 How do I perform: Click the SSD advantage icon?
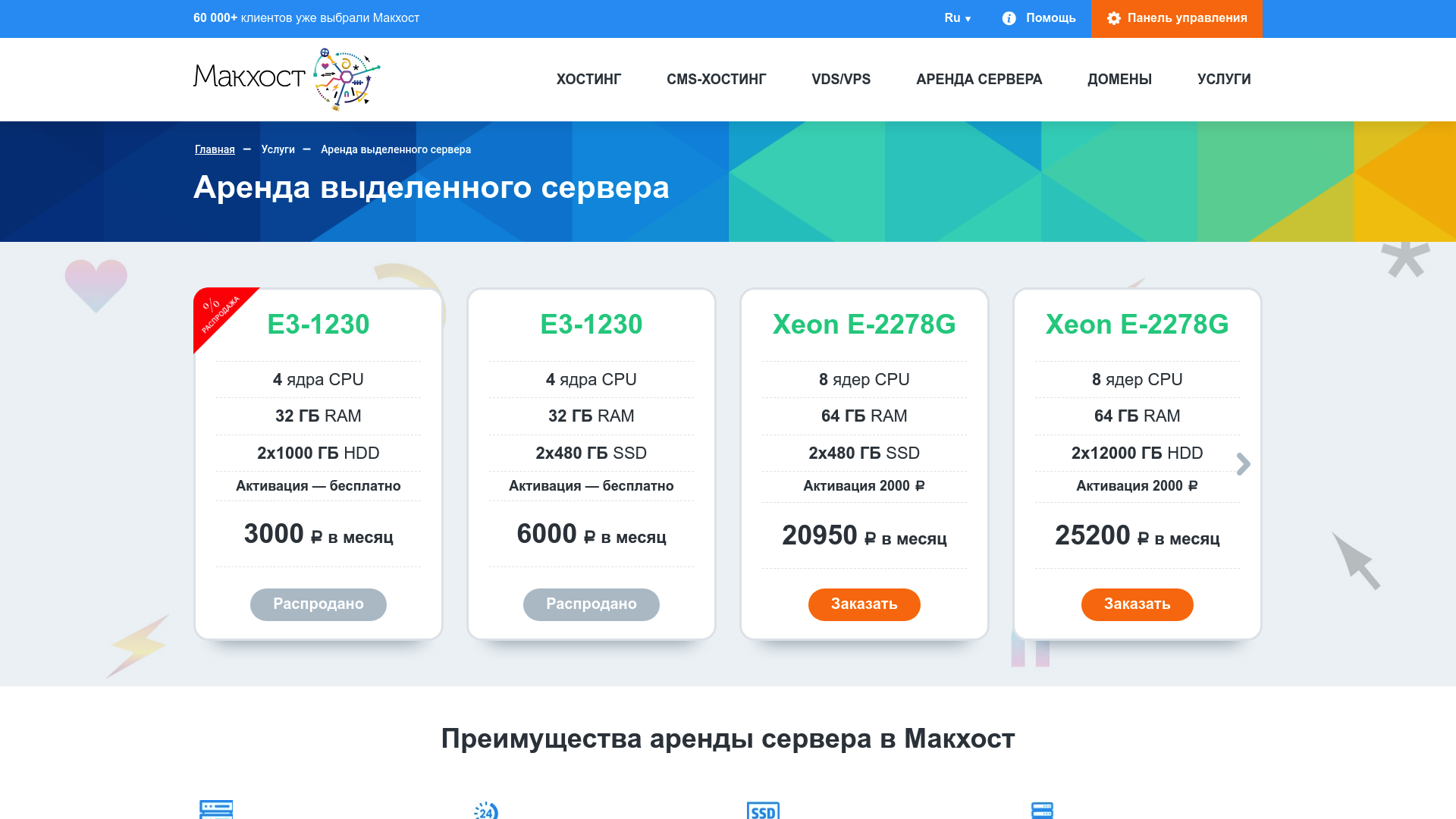click(763, 811)
